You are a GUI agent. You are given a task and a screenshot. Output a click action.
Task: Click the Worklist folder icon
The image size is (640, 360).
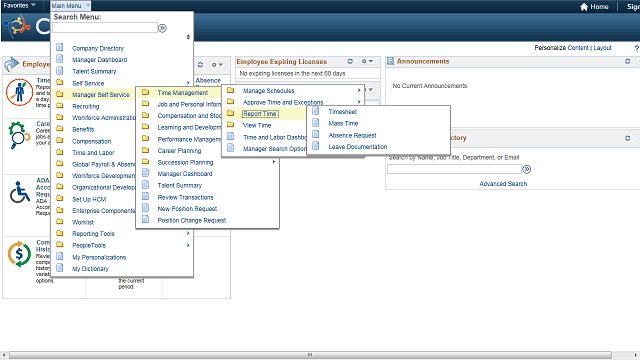(60, 222)
